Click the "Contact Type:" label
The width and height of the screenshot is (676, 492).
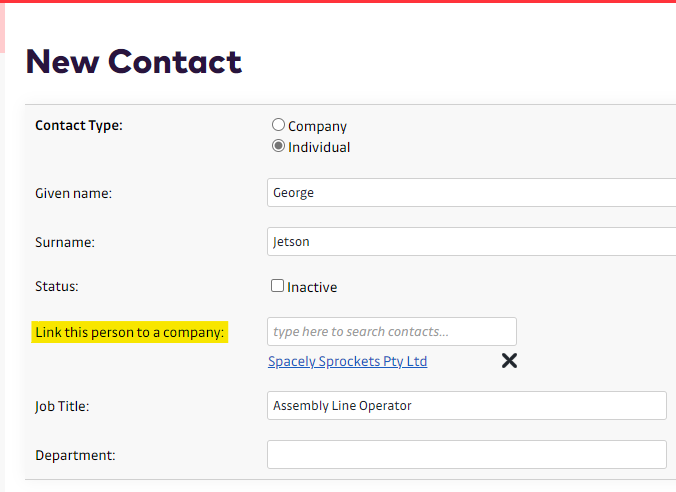click(79, 125)
